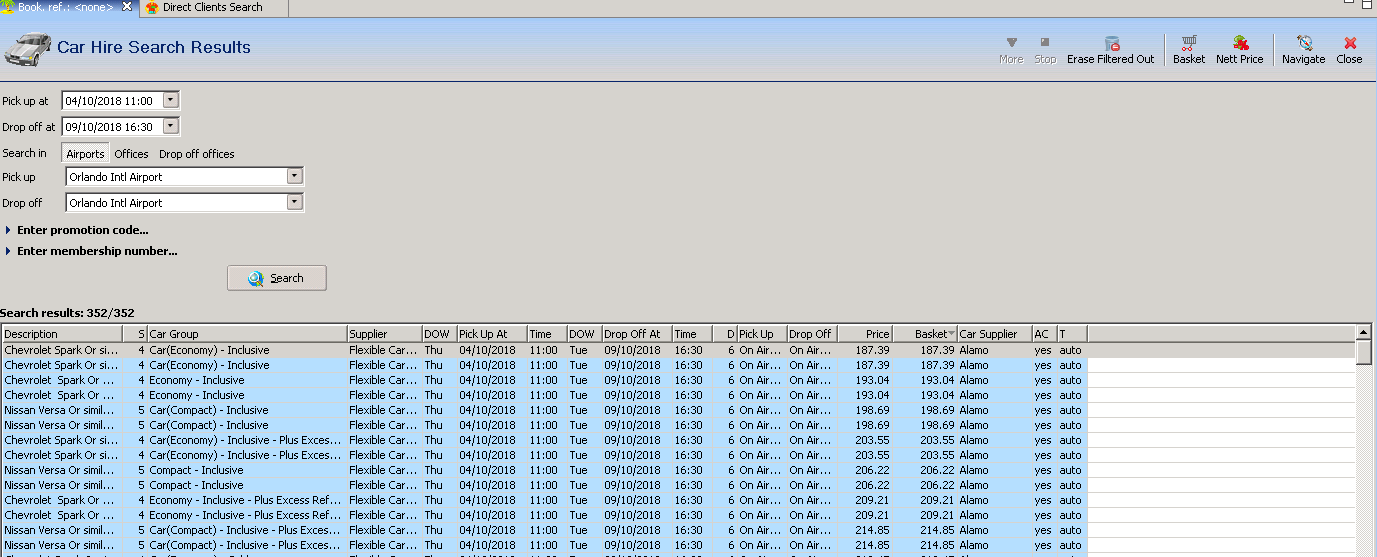Viewport: 1377px width, 557px height.
Task: Click the first Compact - Inclusive cell
Action: (x=247, y=470)
